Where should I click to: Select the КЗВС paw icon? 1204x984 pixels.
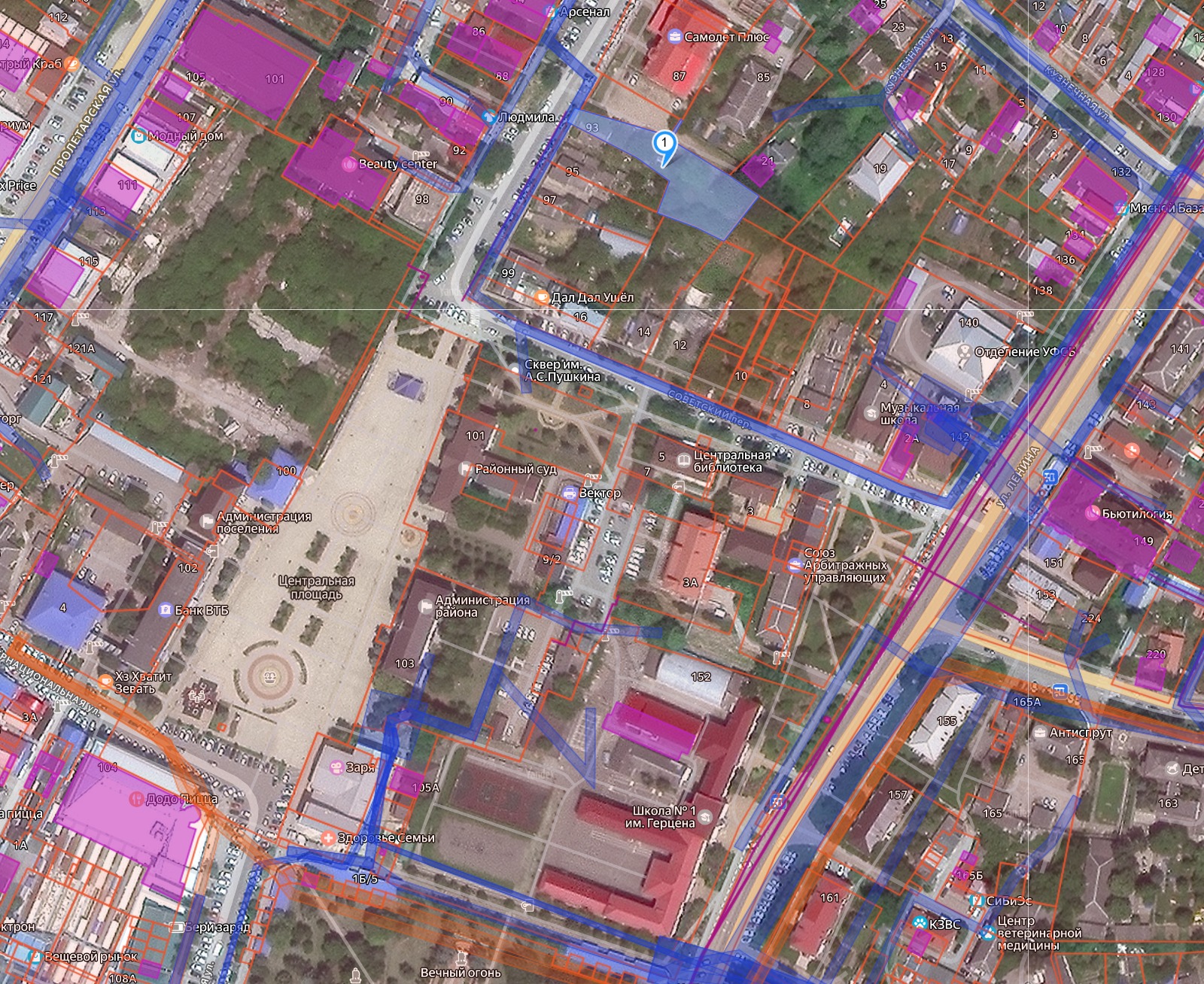click(x=919, y=922)
